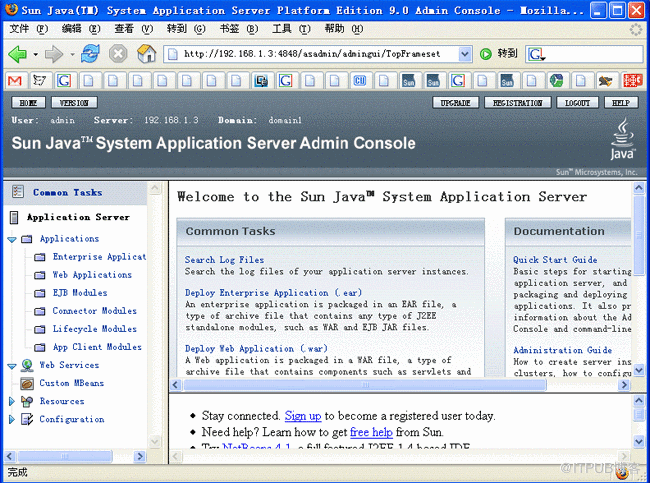The height and width of the screenshot is (483, 650).
Task: Open the Administration Guide link
Action: (x=563, y=350)
